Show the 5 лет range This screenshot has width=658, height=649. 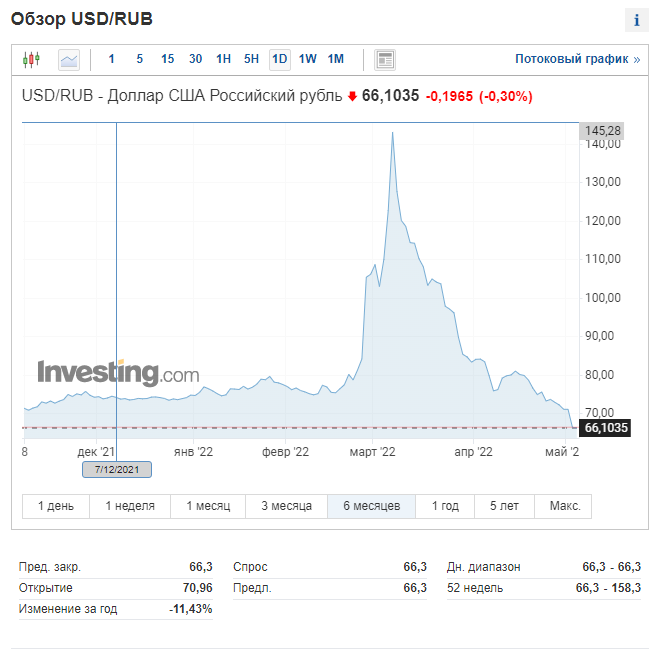tap(504, 506)
